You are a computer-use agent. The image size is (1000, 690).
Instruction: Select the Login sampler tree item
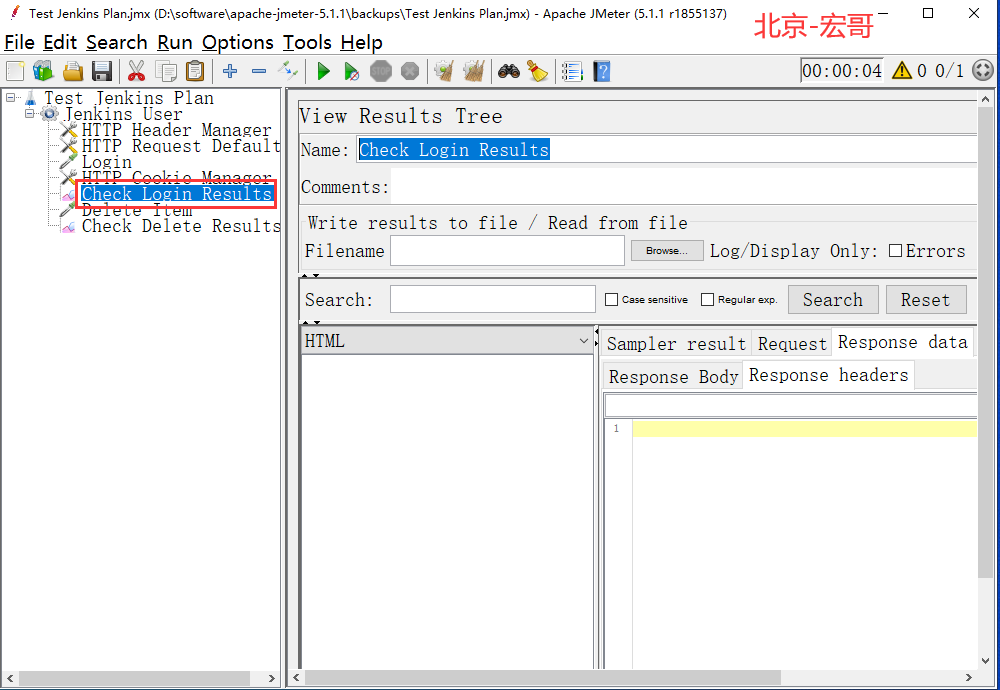(x=107, y=162)
